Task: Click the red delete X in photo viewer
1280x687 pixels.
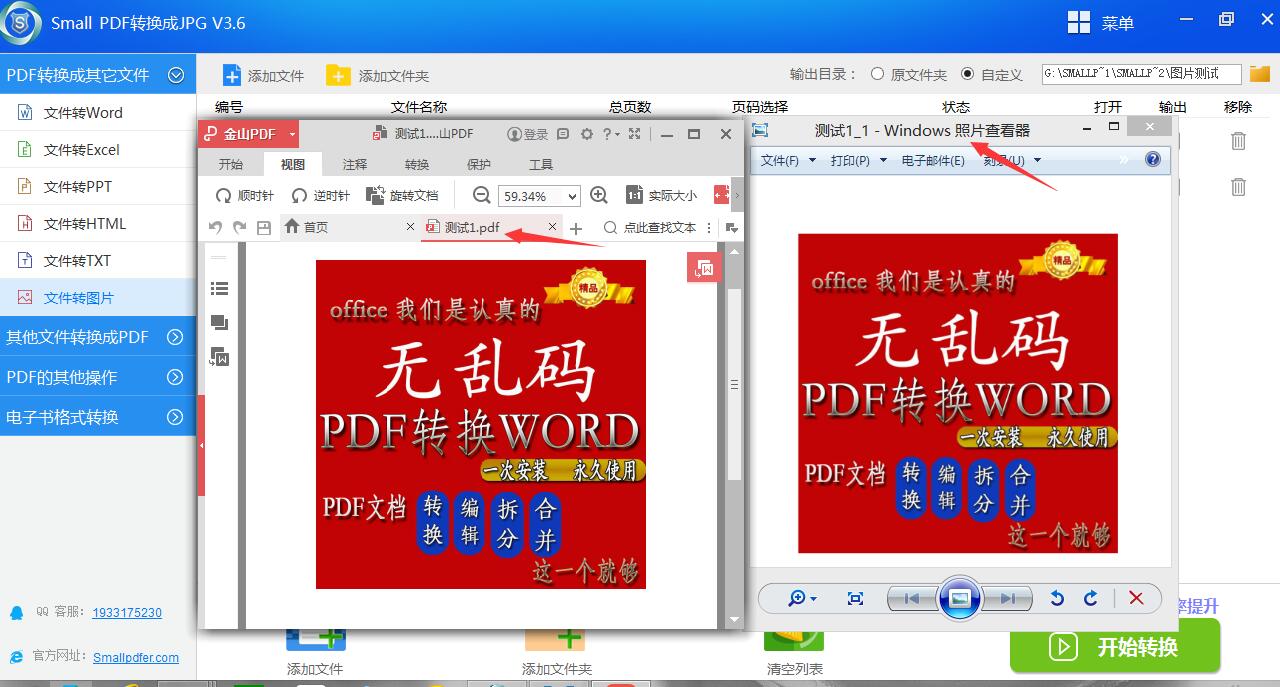Action: pos(1136,598)
